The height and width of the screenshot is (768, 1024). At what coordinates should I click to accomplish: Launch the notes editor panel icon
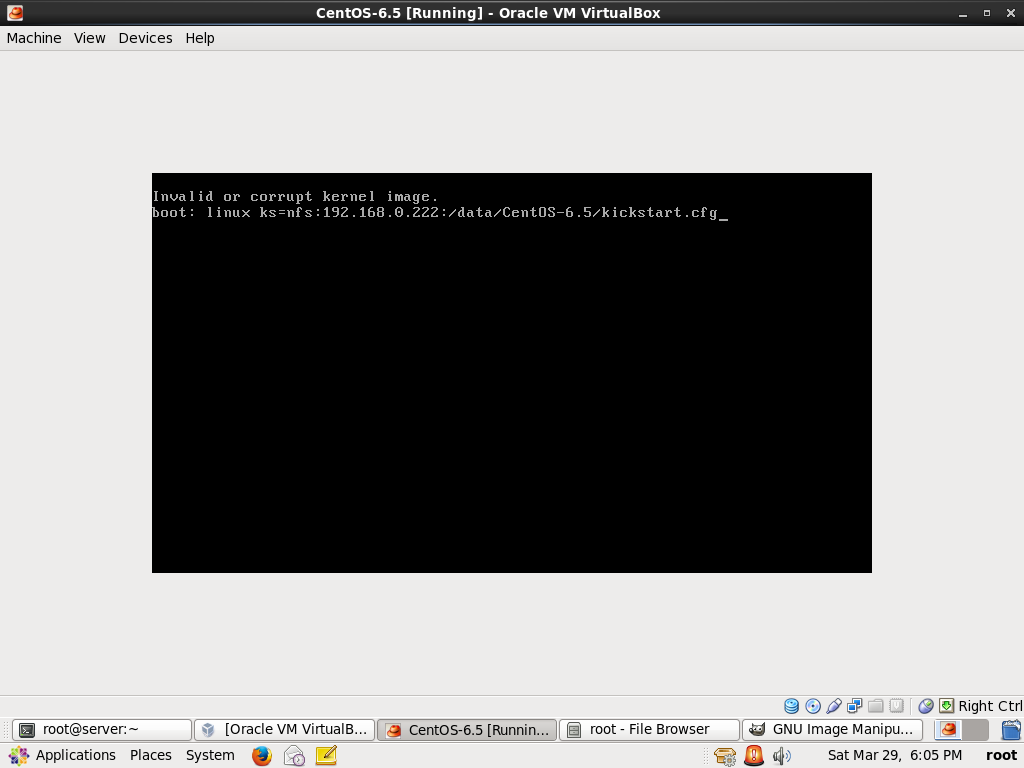tap(326, 756)
